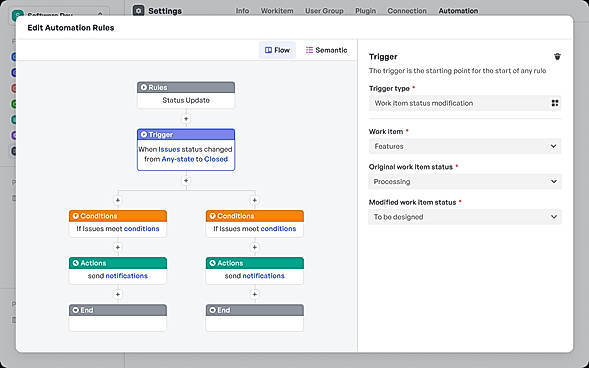
Task: Add step between Rules and Trigger
Action: click(x=186, y=119)
